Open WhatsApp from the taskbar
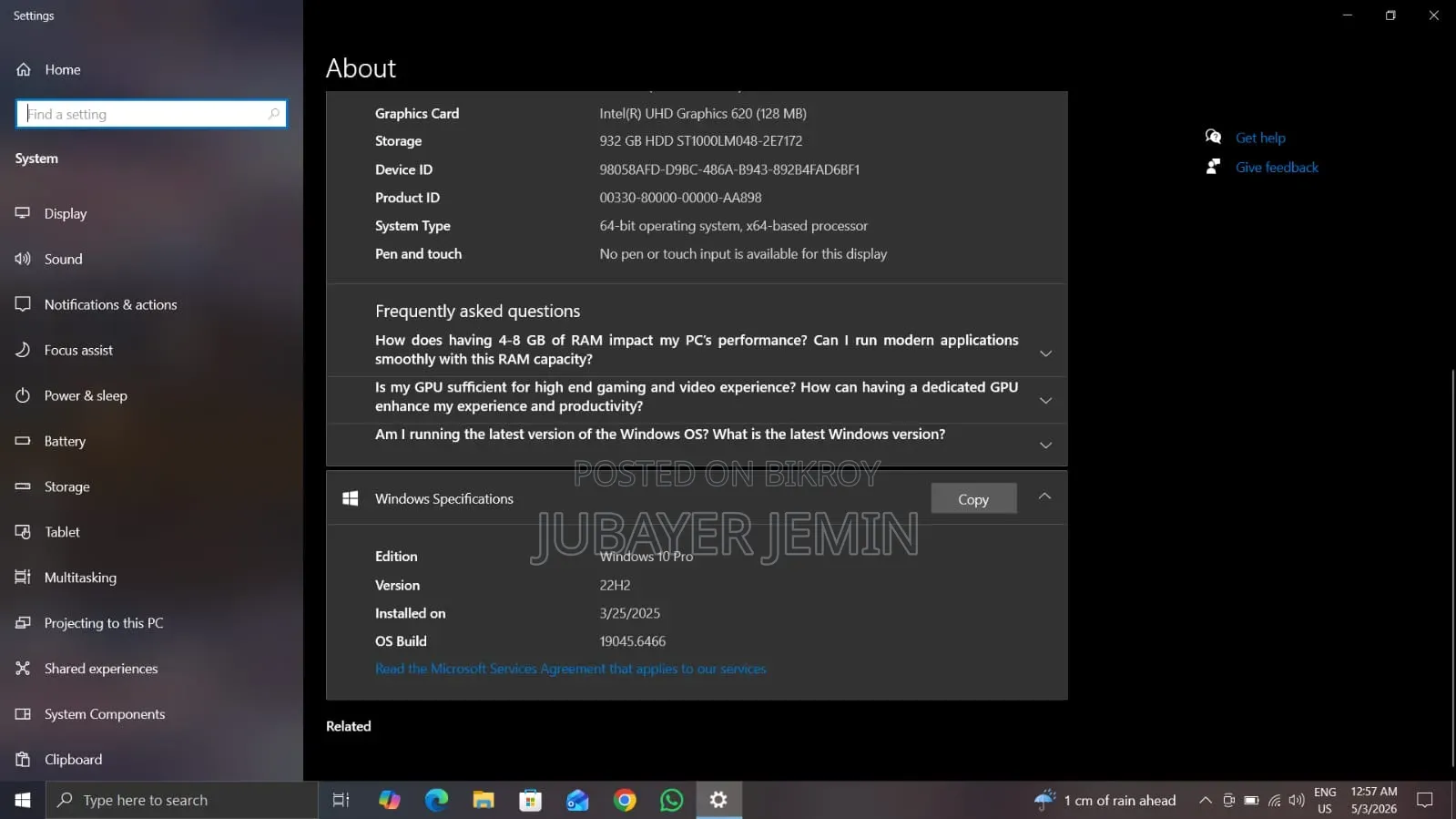The image size is (1456, 819). pos(672,800)
